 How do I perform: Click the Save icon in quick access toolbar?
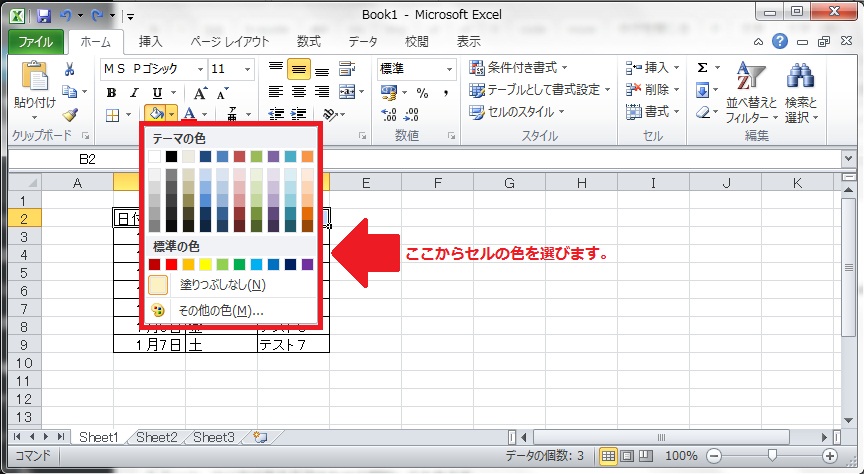coord(44,15)
